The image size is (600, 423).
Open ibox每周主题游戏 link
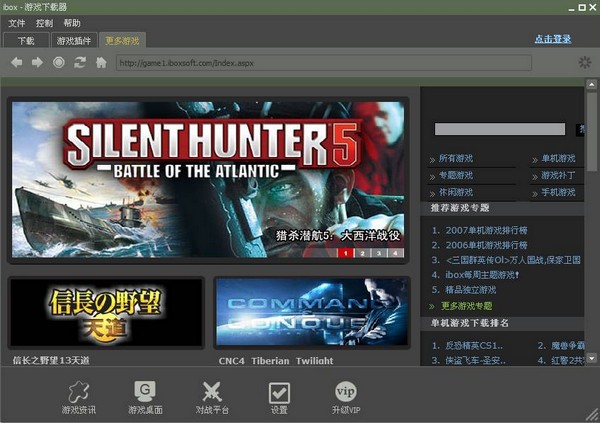tap(482, 275)
